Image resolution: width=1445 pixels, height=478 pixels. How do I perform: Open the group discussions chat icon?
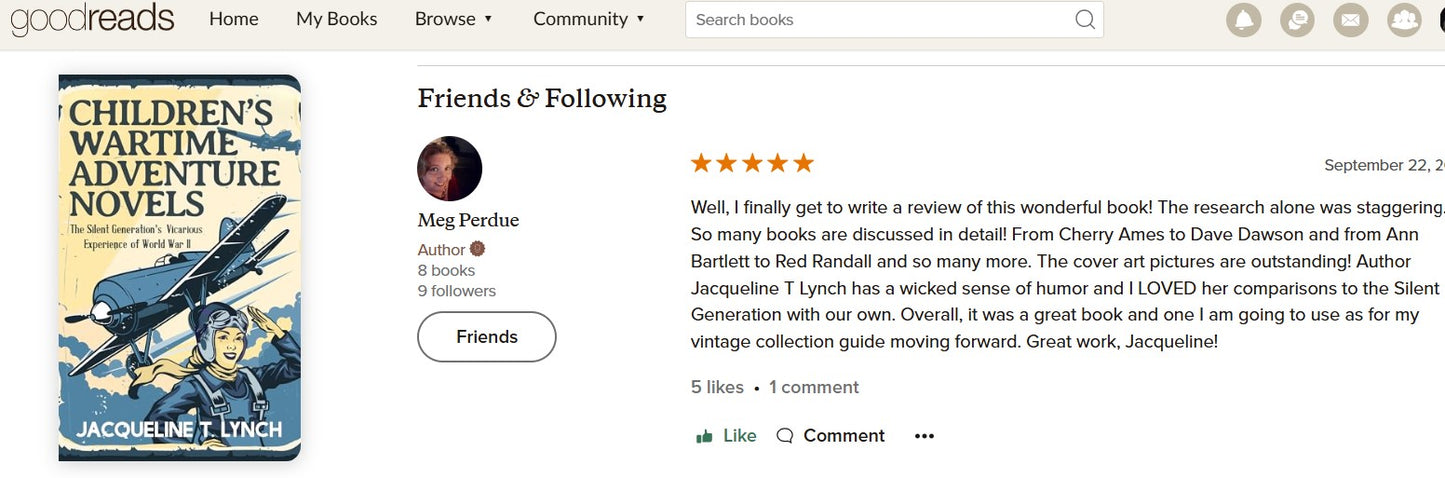pyautogui.click(x=1297, y=20)
